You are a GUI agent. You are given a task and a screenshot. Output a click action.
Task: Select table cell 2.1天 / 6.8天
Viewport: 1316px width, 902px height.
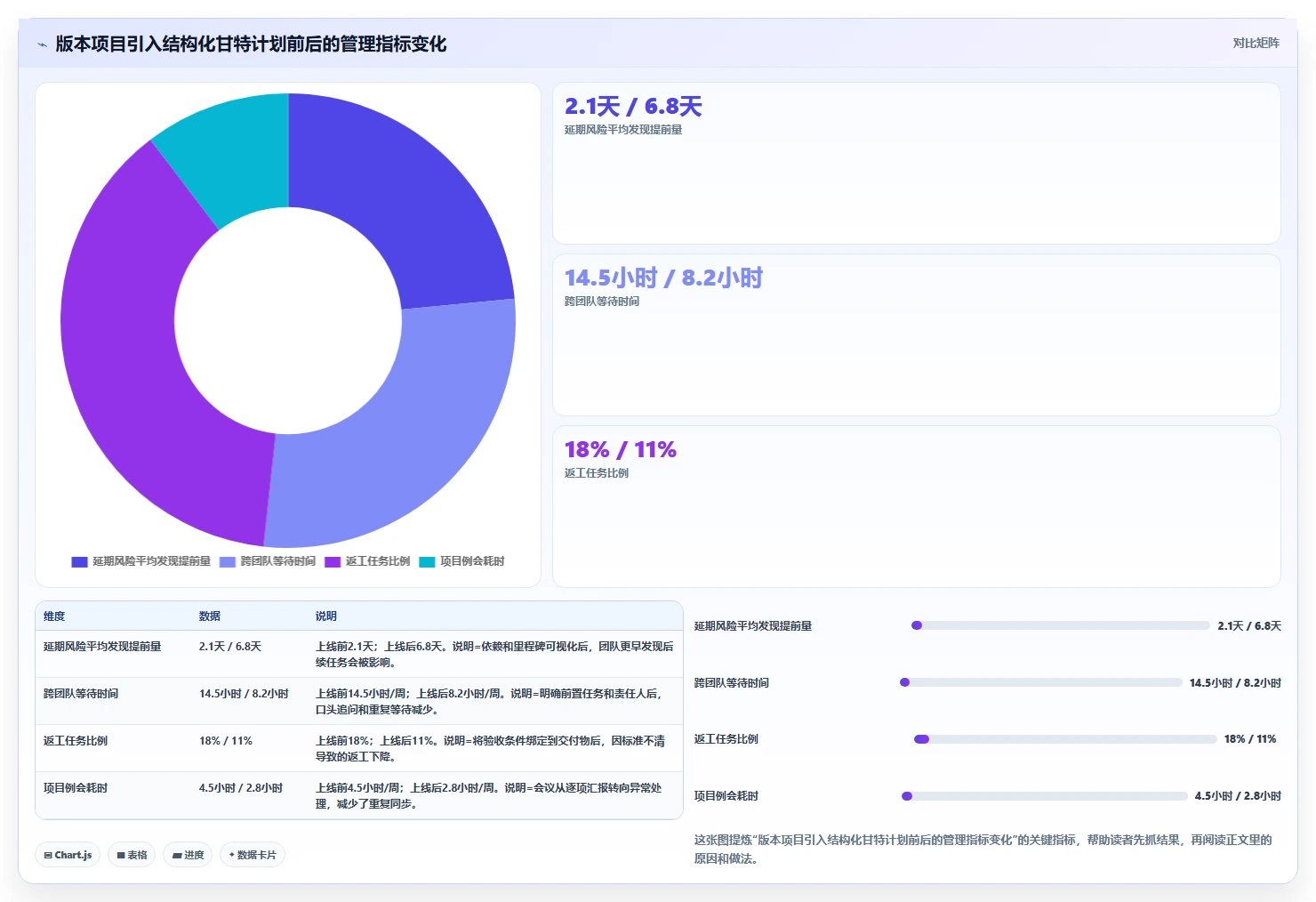point(230,647)
